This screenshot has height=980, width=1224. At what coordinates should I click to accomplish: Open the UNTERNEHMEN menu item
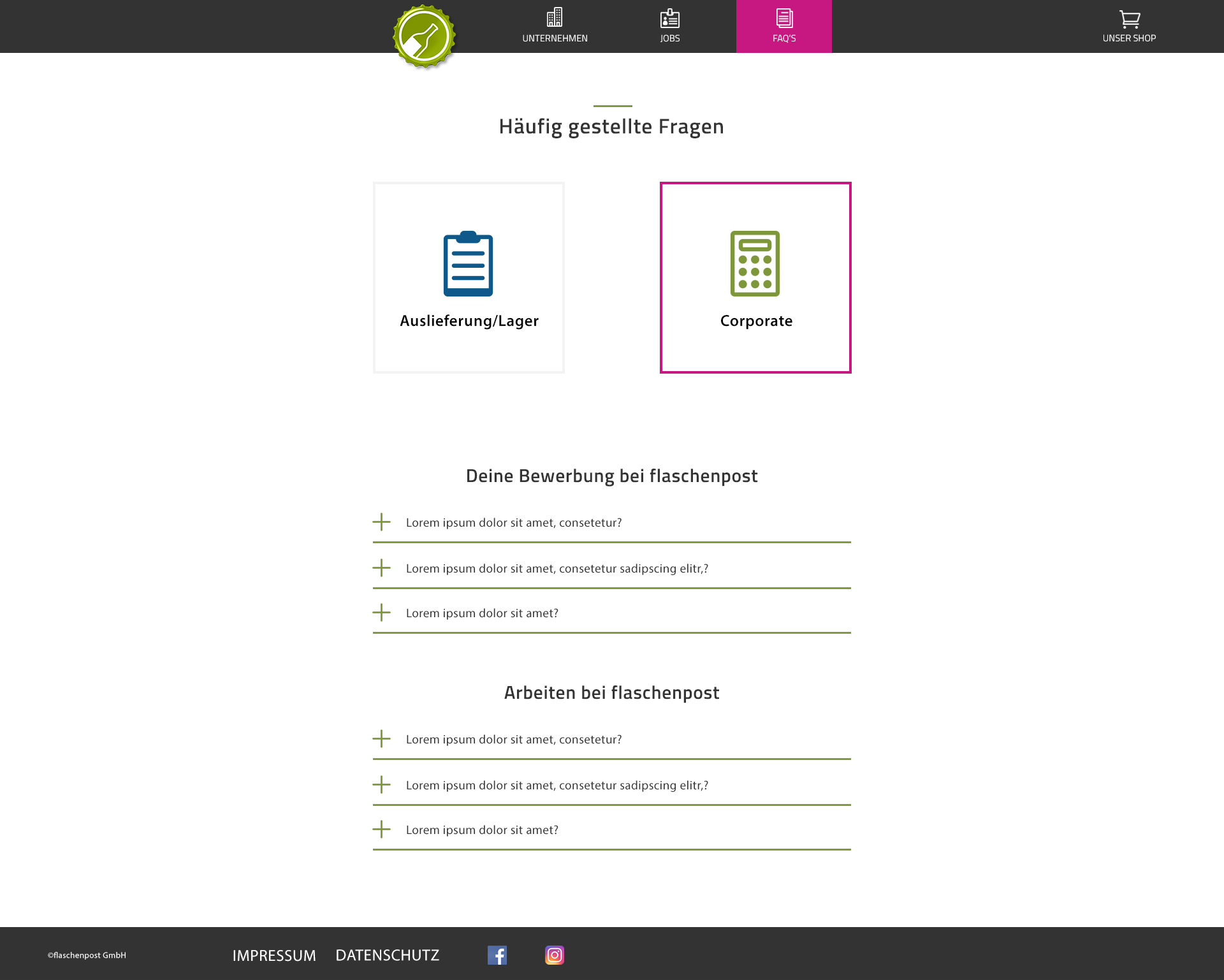coord(555,38)
